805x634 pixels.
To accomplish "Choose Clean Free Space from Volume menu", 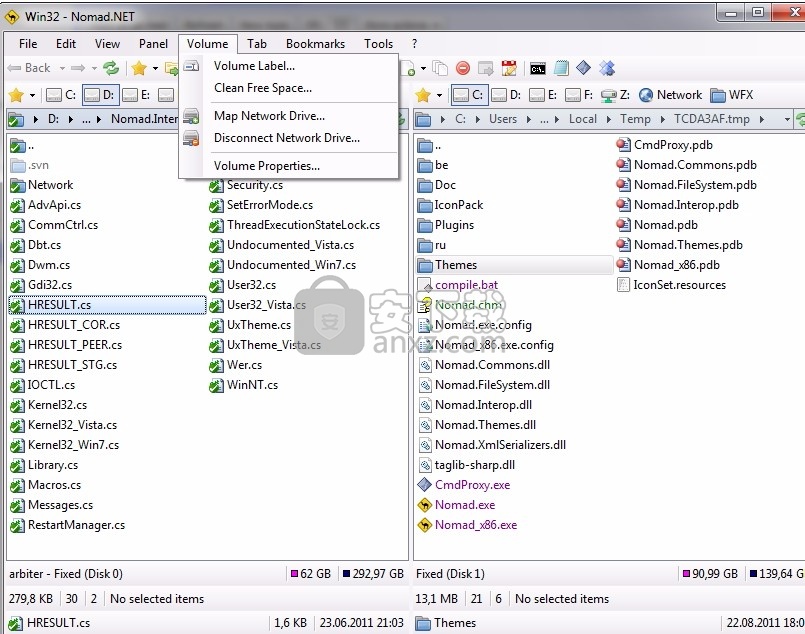I will 289,88.
